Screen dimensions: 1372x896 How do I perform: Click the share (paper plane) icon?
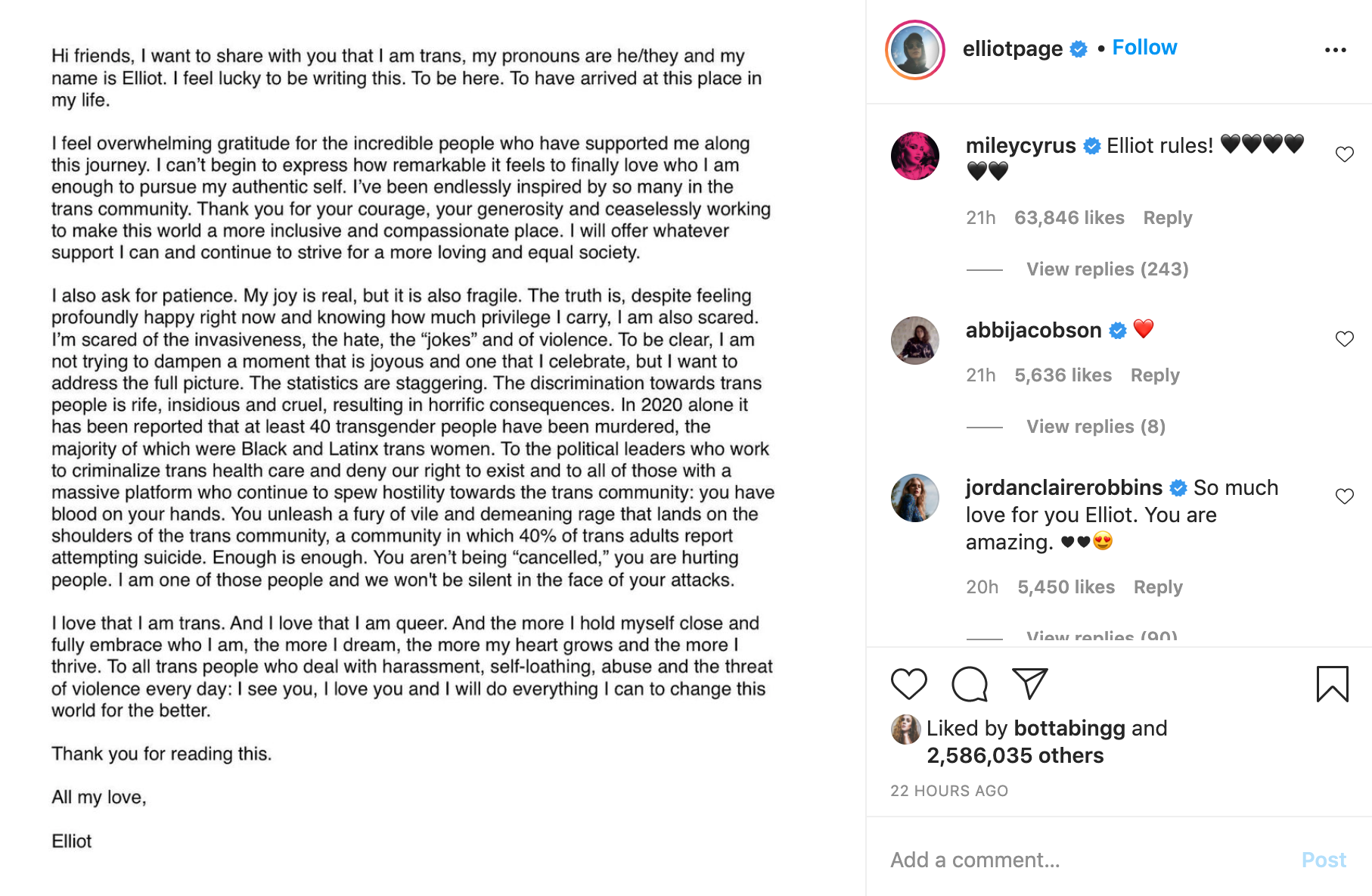[x=1030, y=683]
